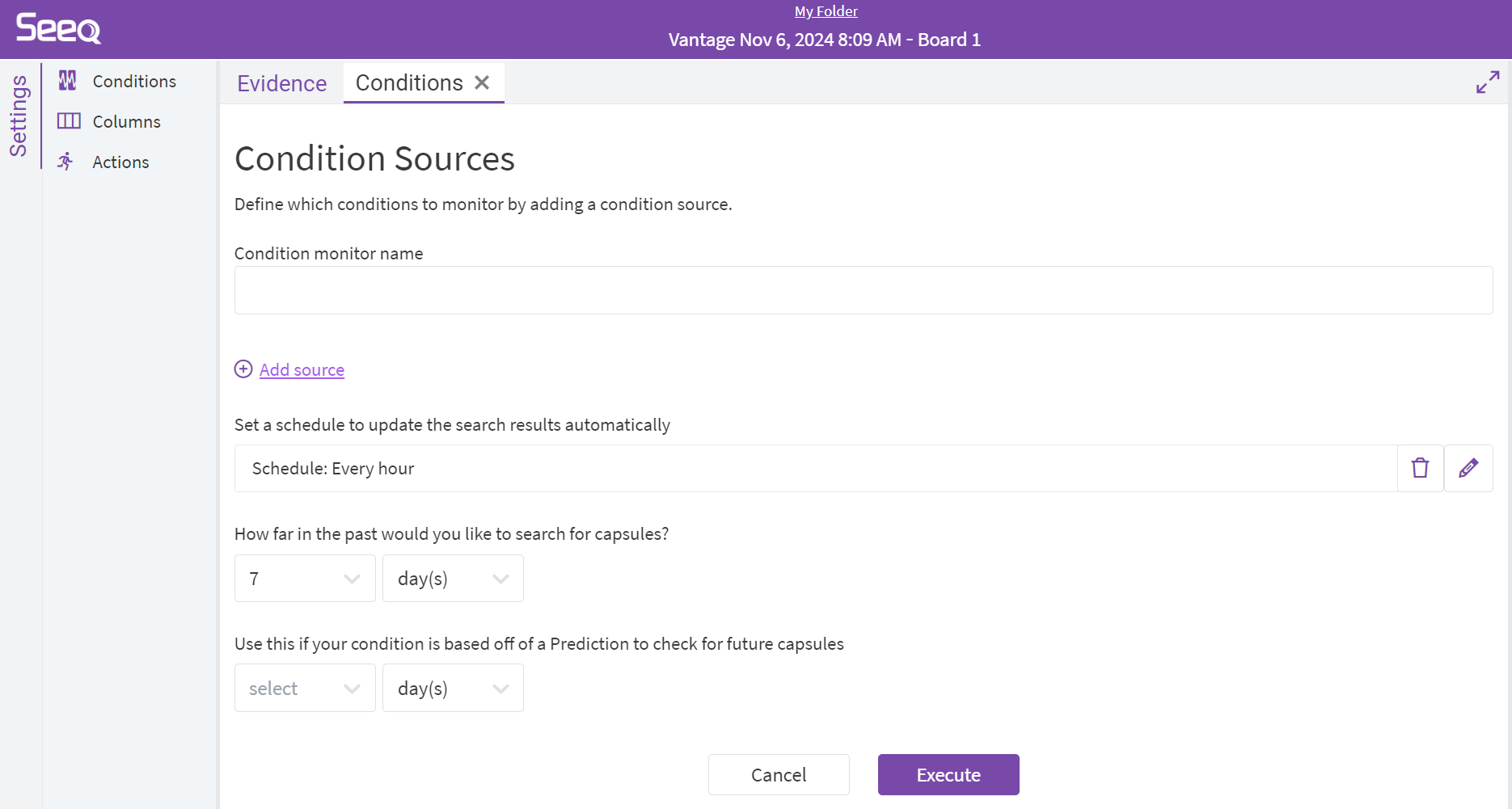The width and height of the screenshot is (1512, 809).
Task: Click the Condition monitor name field
Action: (863, 290)
